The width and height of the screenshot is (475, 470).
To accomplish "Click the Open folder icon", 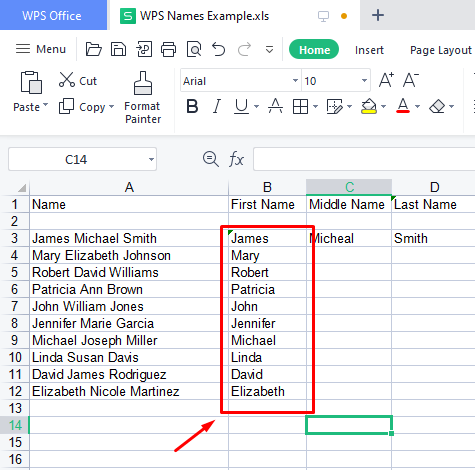I will tap(93, 49).
